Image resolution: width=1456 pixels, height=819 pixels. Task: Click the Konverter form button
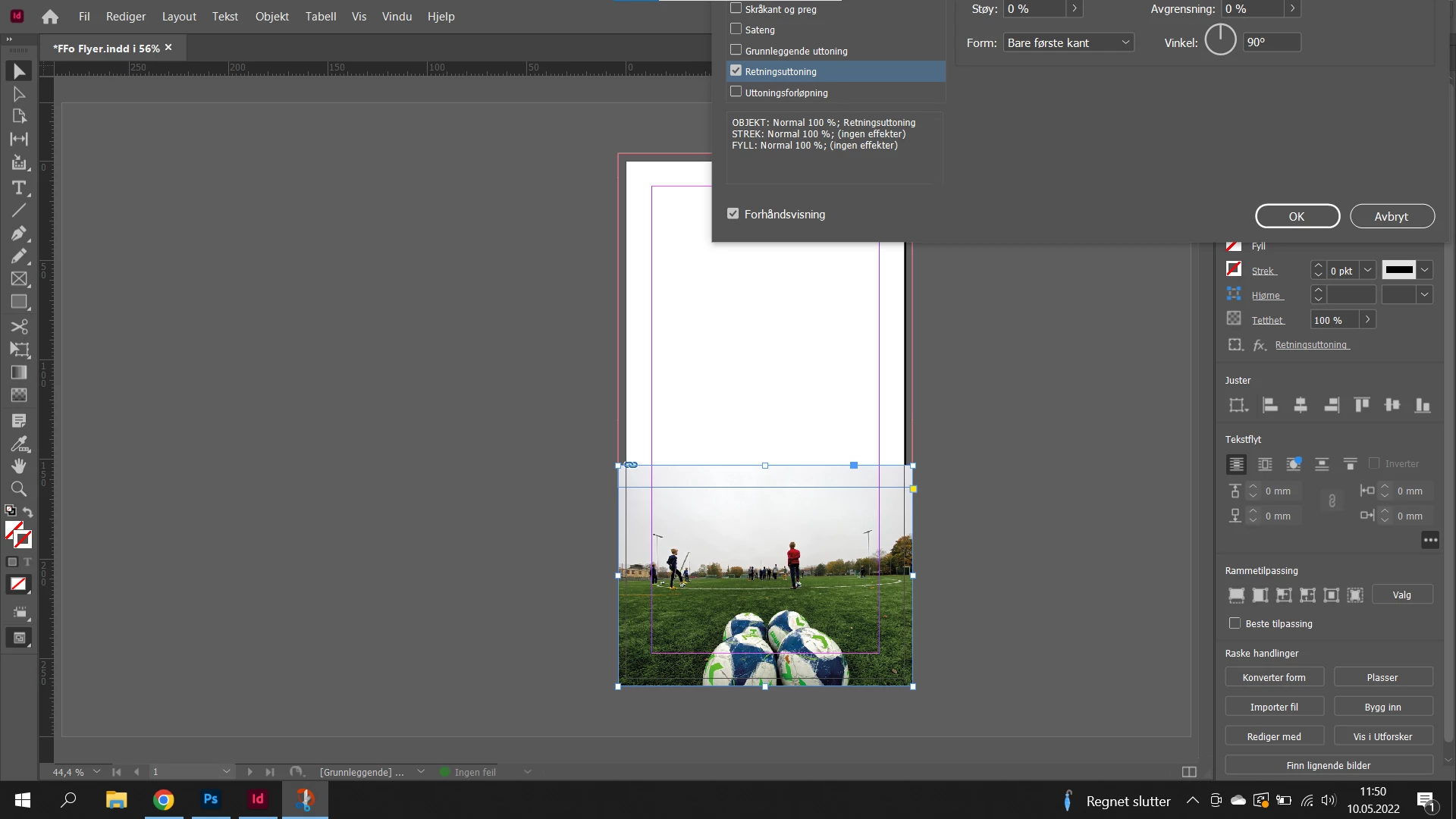(1274, 677)
